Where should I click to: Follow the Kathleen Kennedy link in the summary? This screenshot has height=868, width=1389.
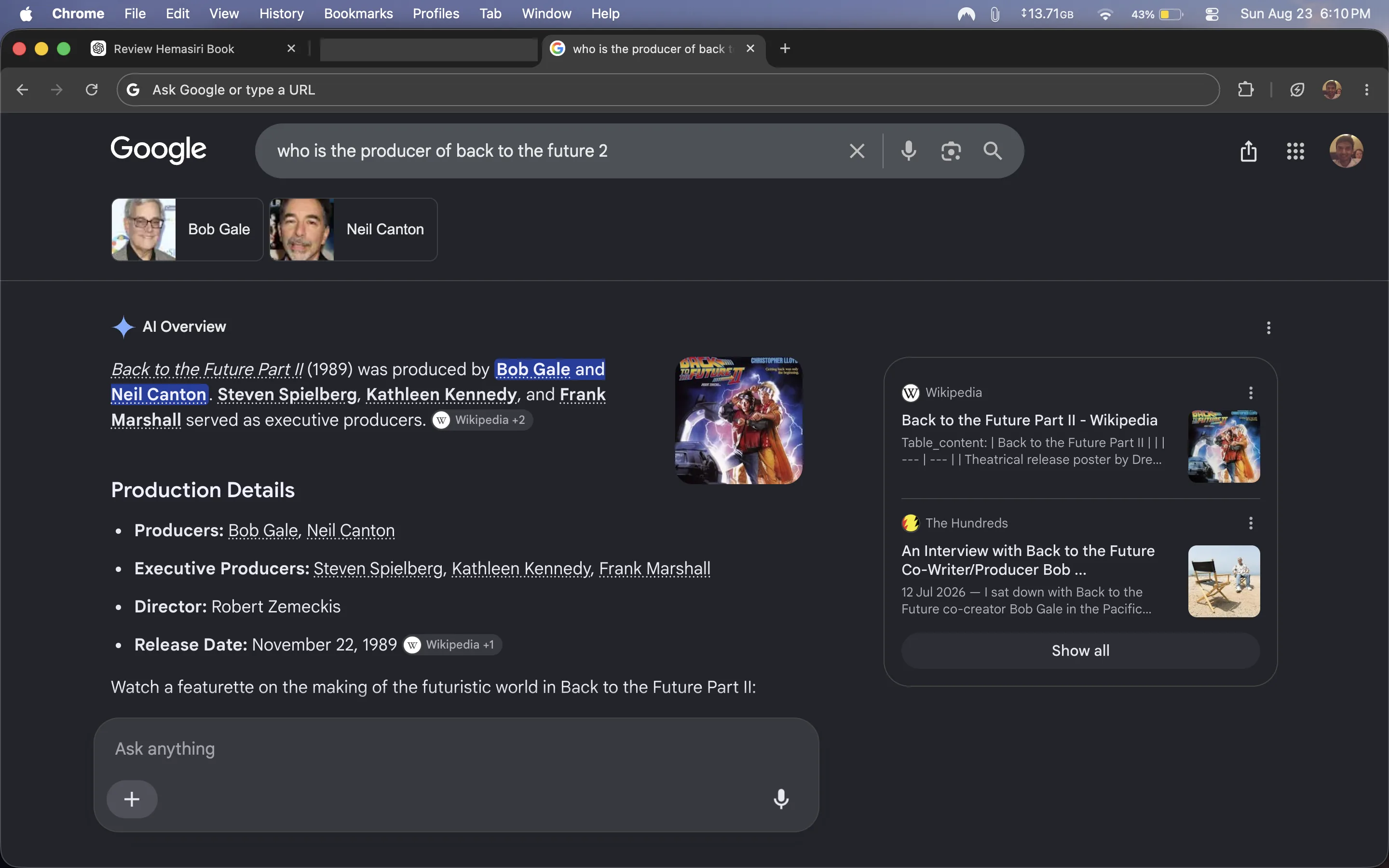(x=441, y=394)
